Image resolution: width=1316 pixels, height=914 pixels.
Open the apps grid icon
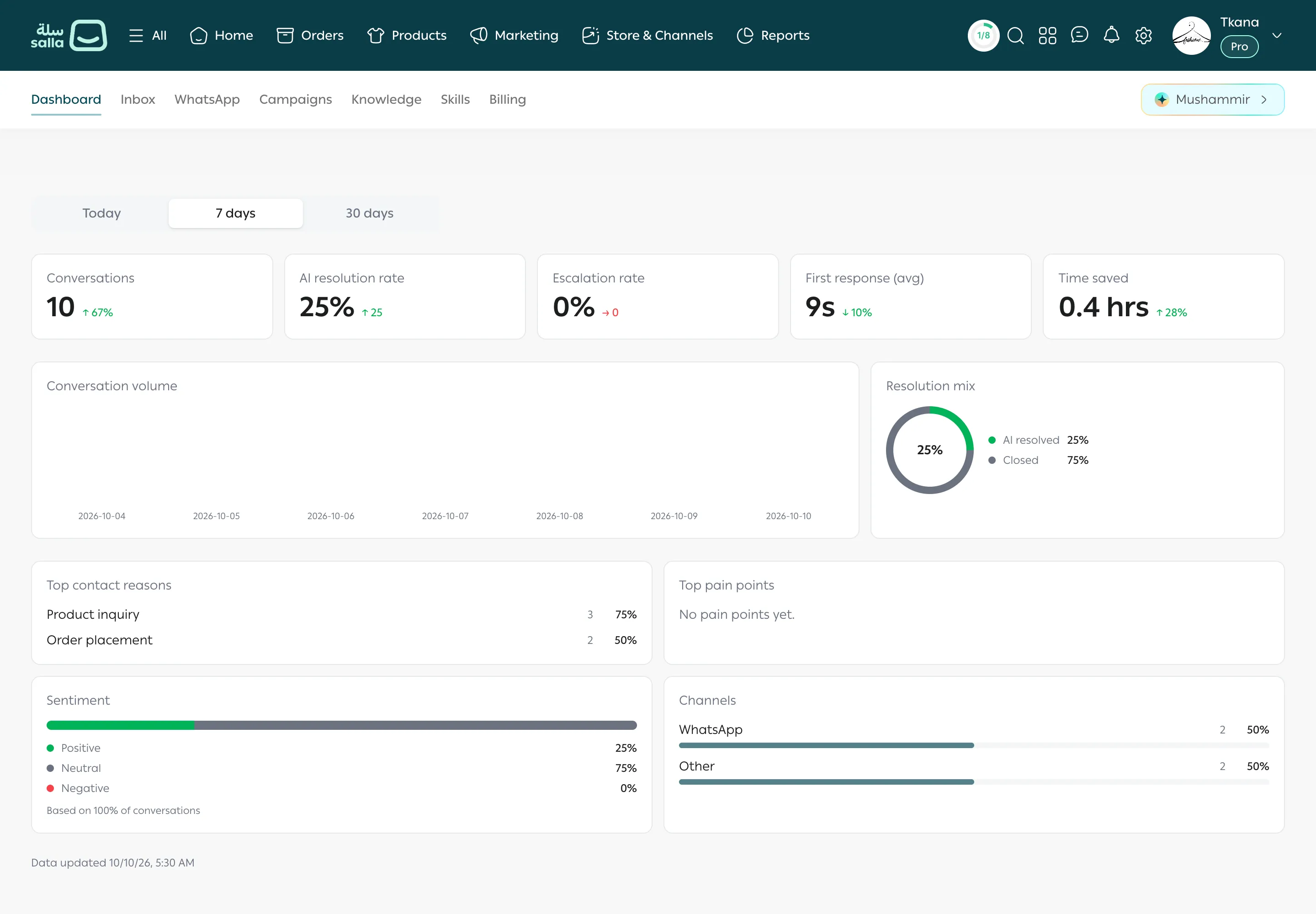1047,36
